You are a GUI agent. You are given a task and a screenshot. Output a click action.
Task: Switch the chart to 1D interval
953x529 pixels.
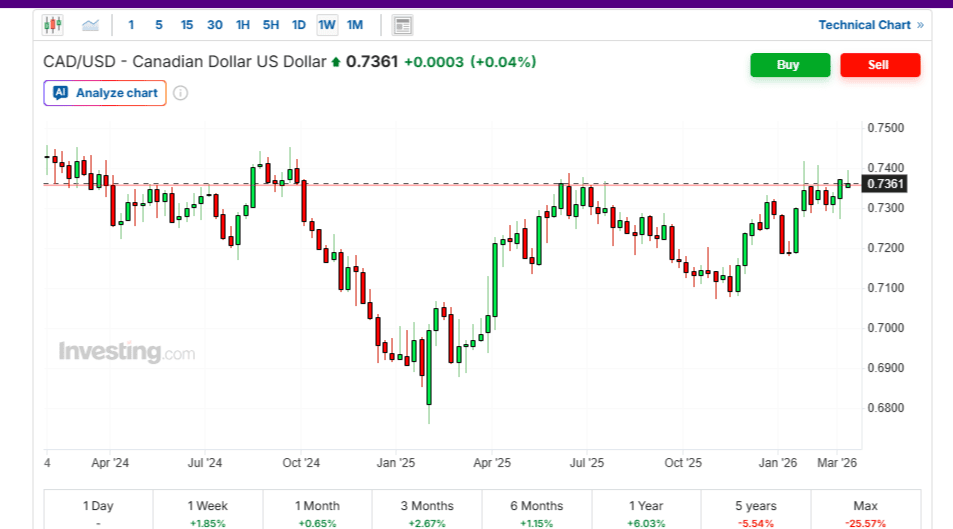pyautogui.click(x=299, y=25)
